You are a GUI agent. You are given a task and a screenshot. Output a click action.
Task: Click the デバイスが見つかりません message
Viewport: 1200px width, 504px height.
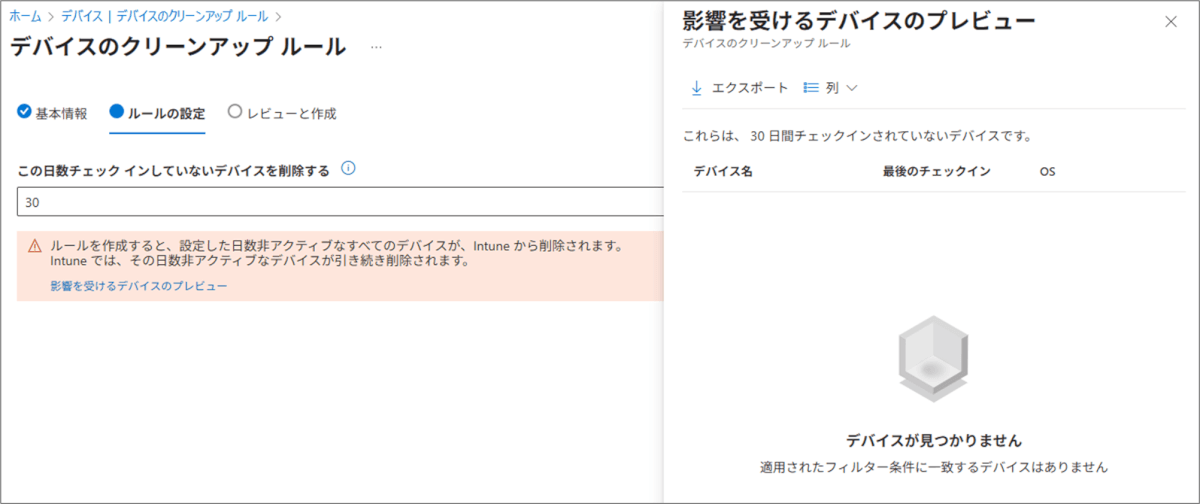934,440
